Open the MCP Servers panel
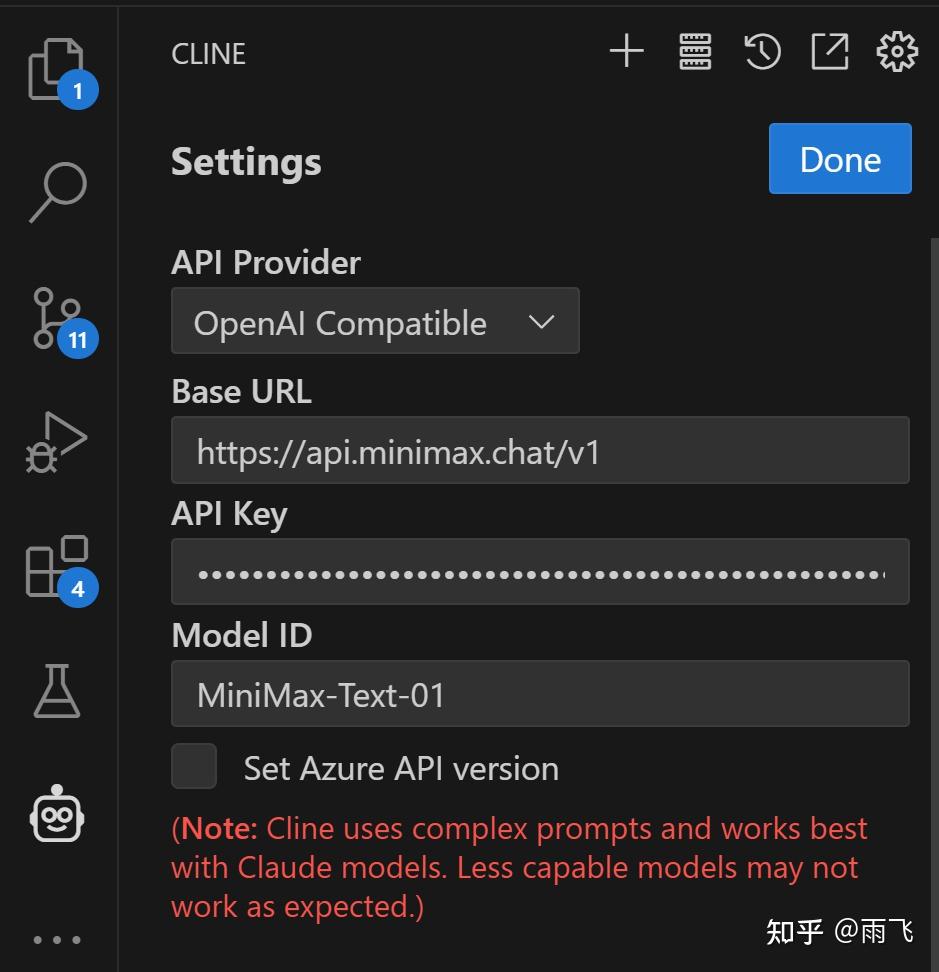 [695, 52]
